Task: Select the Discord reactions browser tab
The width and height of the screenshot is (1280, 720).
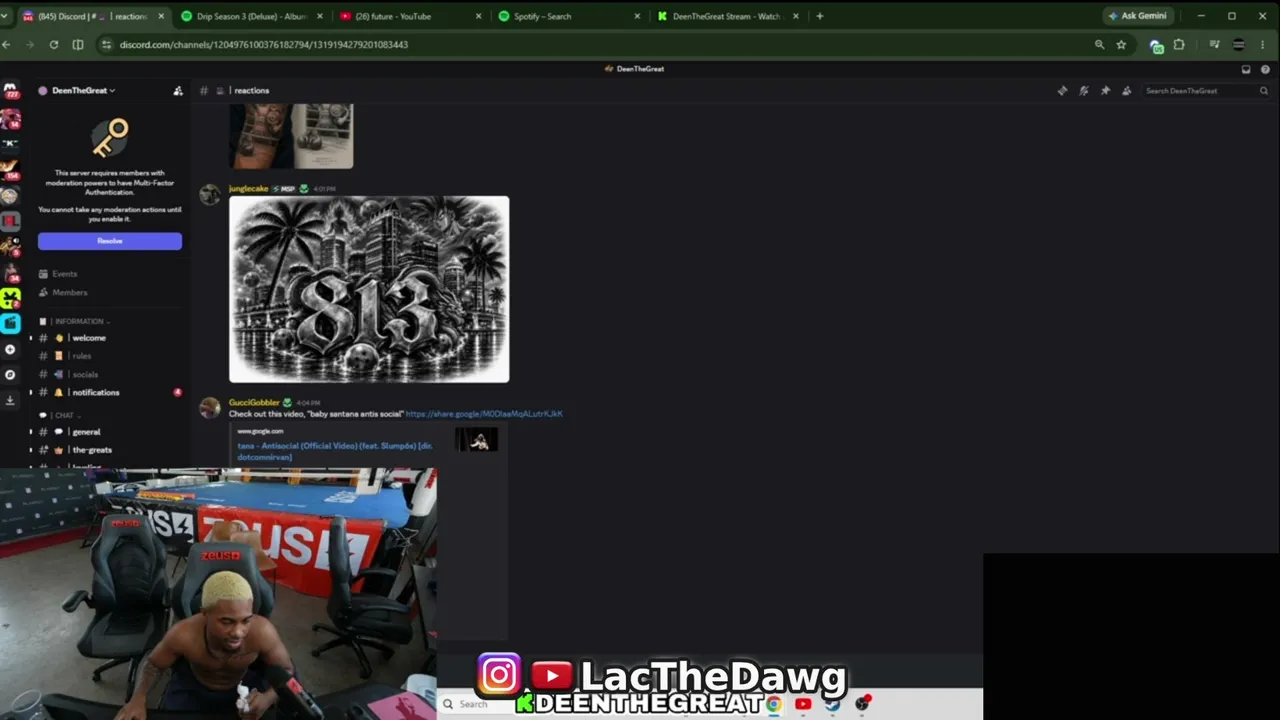Action: pos(93,16)
